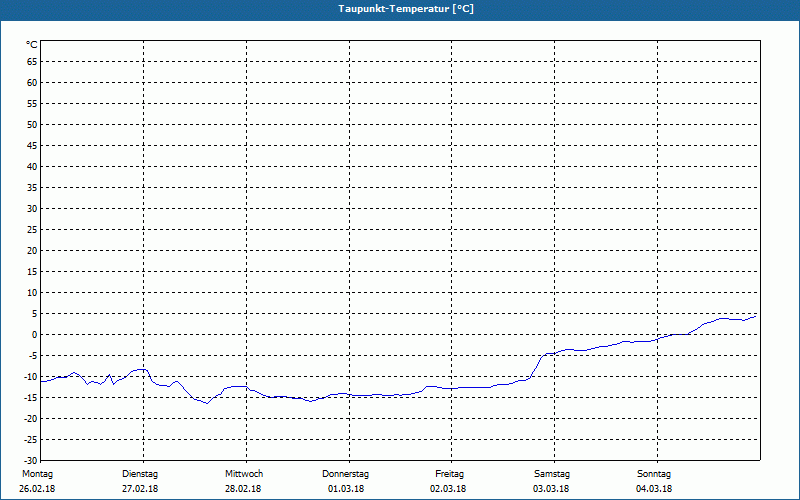Click the 15 axis label
The width and height of the screenshot is (800, 500).
click(32, 272)
